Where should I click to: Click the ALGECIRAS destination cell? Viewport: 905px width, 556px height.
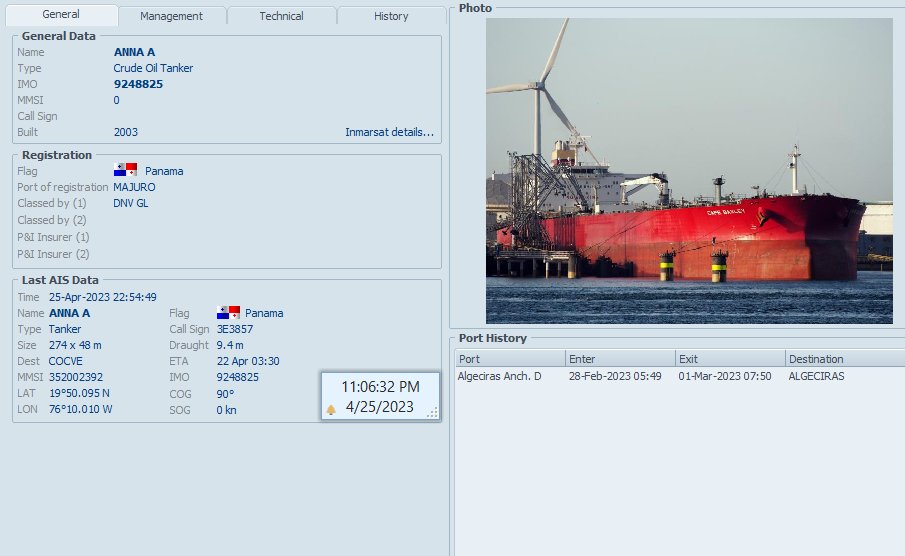click(816, 376)
